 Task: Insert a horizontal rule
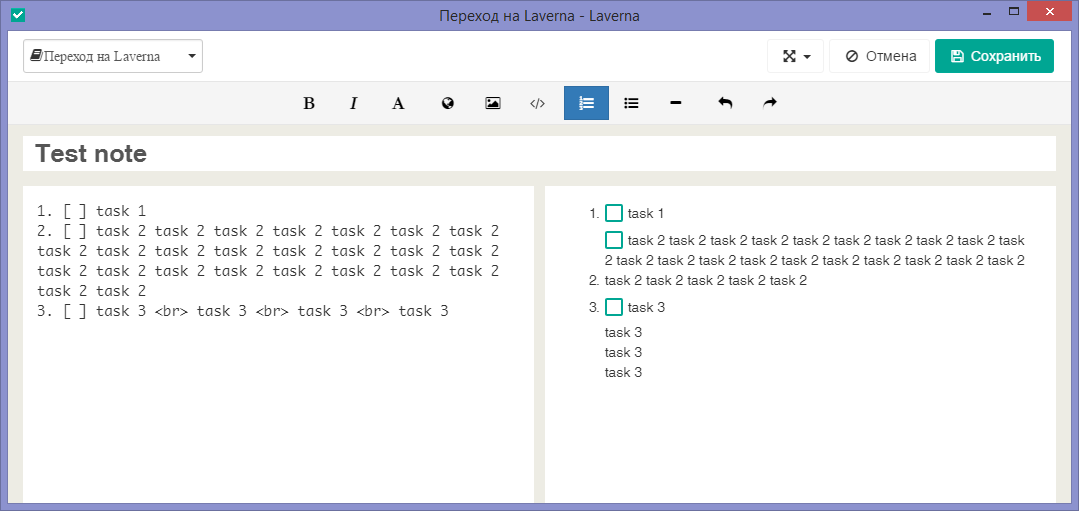point(676,103)
